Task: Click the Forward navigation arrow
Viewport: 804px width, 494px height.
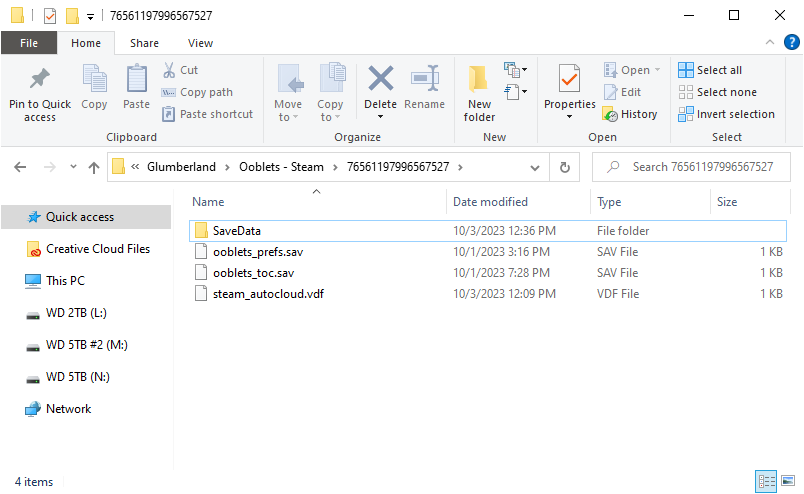Action: (49, 167)
